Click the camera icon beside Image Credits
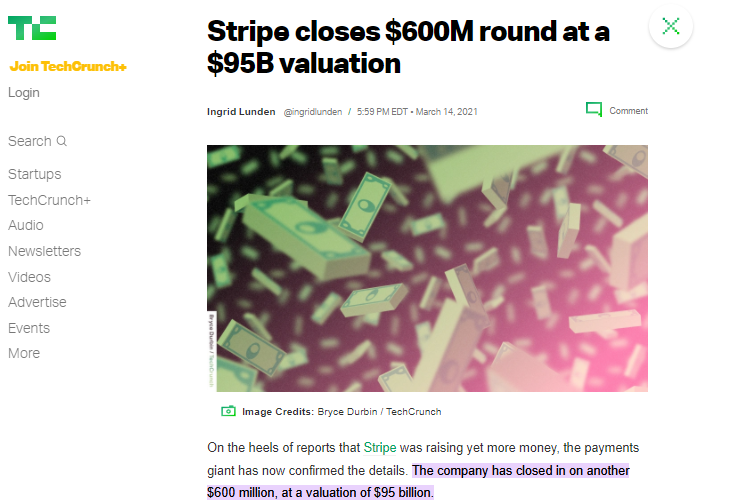 (228, 411)
